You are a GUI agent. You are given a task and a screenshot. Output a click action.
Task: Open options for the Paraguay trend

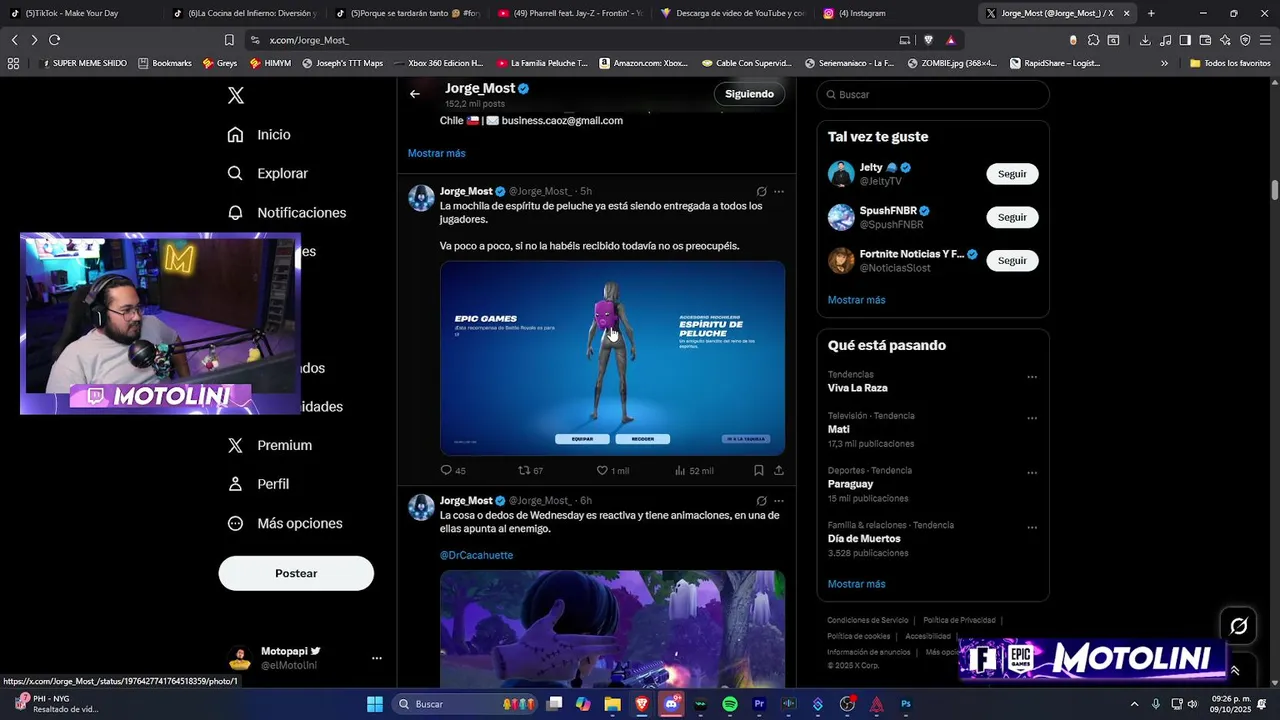[1032, 473]
